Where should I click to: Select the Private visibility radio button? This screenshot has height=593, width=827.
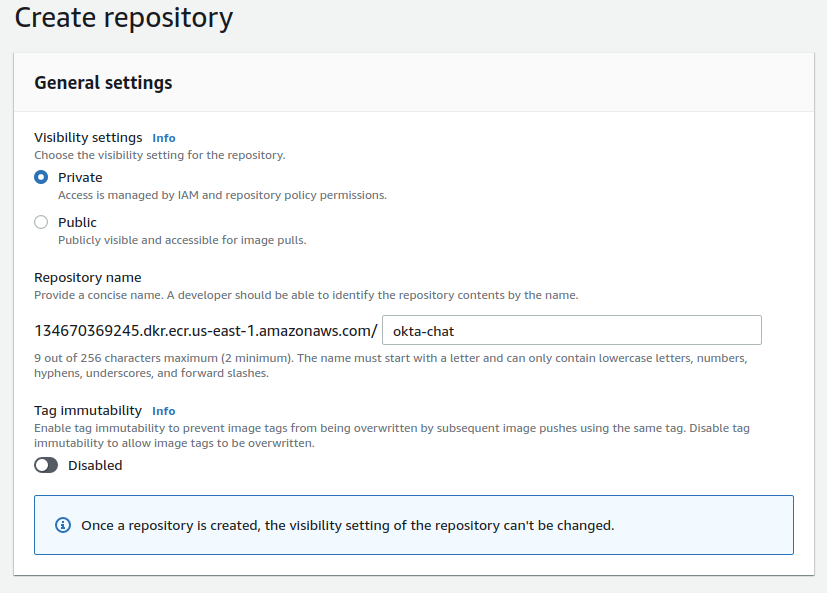click(41, 177)
